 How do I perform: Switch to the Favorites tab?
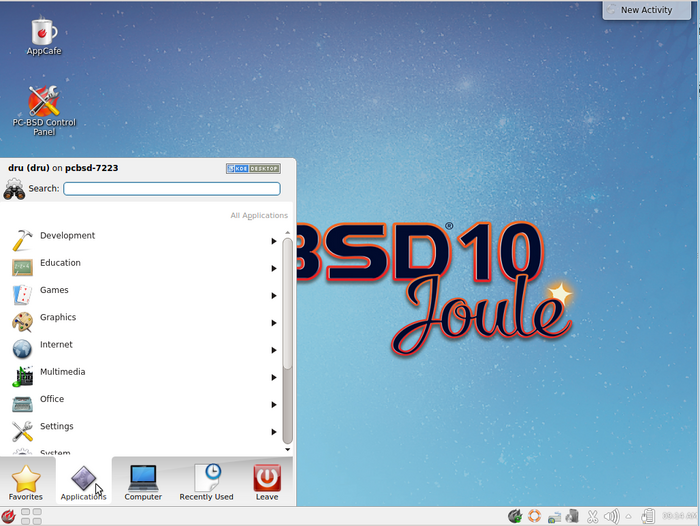click(26, 481)
